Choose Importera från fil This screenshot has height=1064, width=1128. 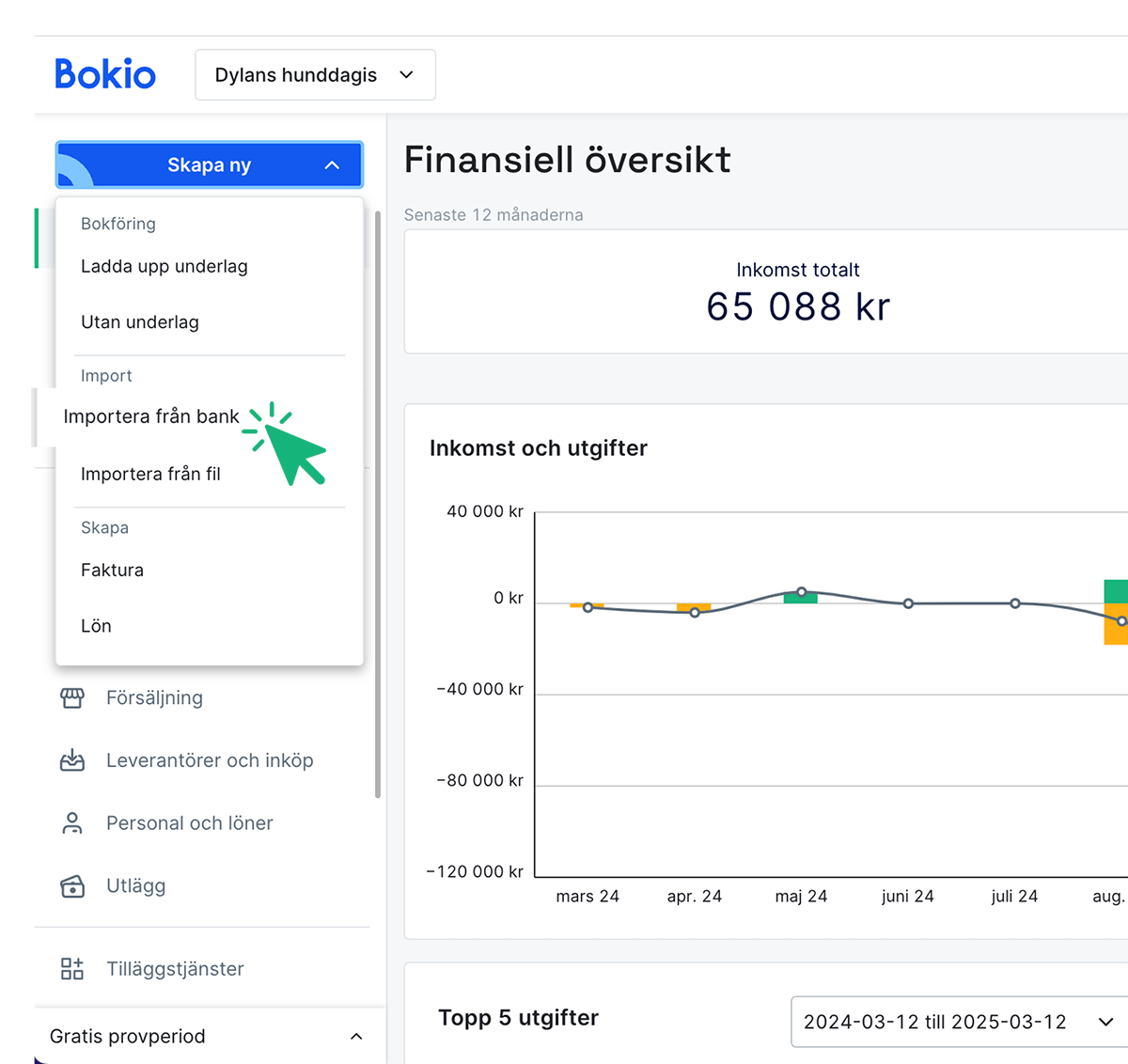[151, 474]
